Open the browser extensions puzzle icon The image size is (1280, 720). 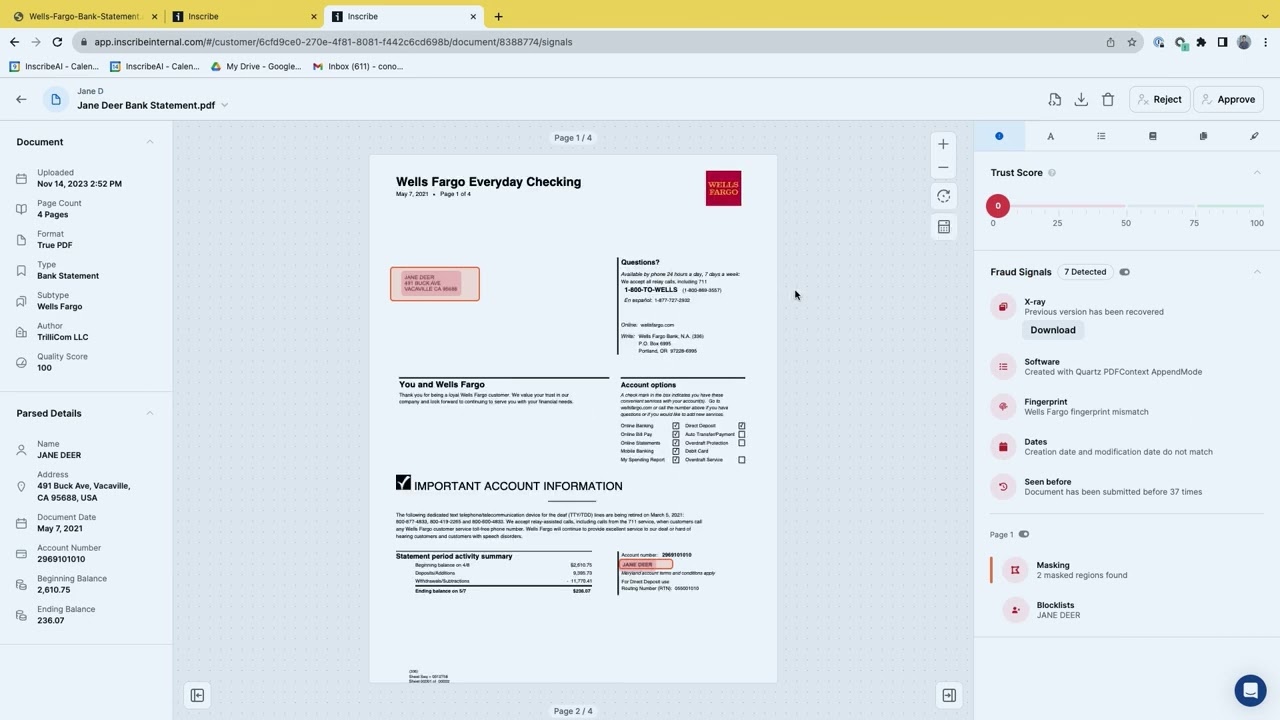tap(1201, 42)
